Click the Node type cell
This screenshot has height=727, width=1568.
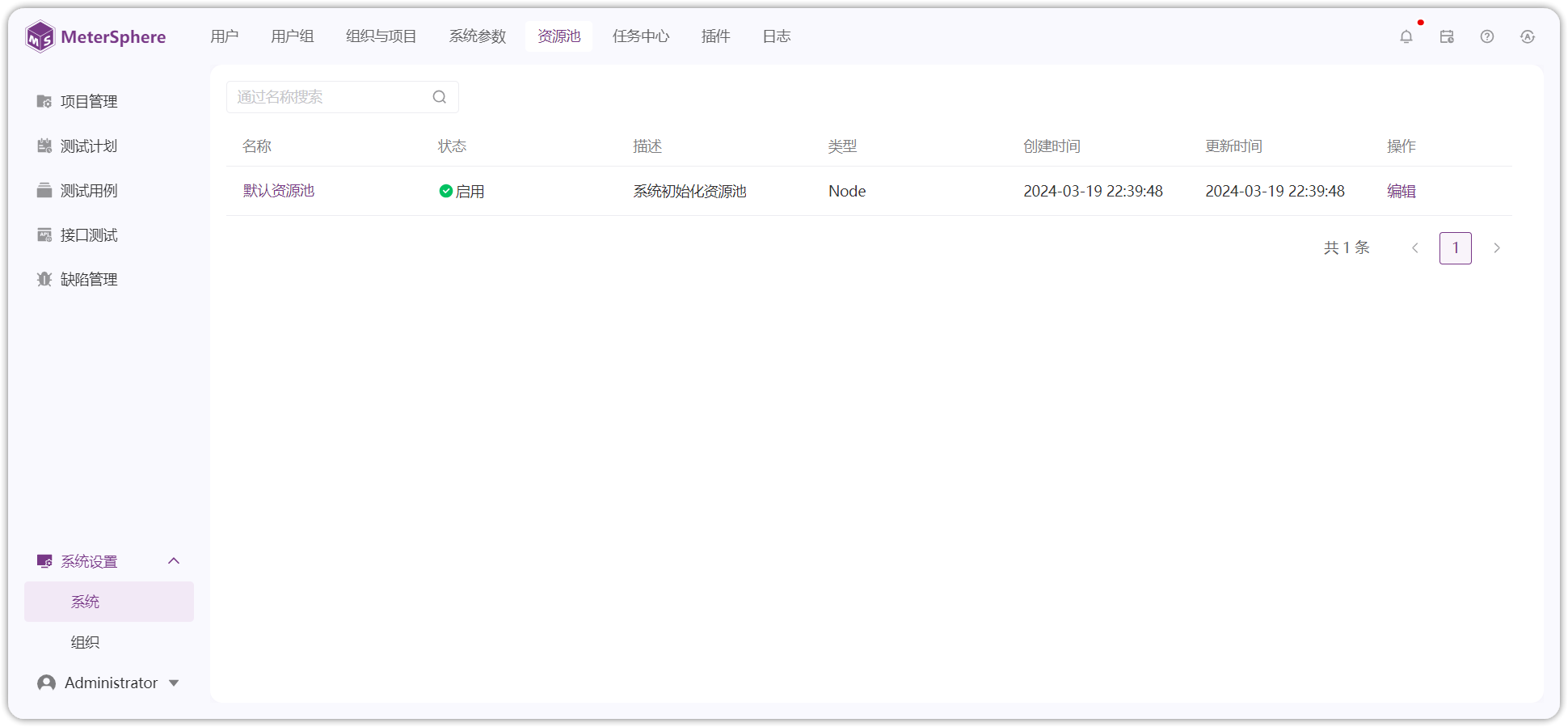click(847, 191)
